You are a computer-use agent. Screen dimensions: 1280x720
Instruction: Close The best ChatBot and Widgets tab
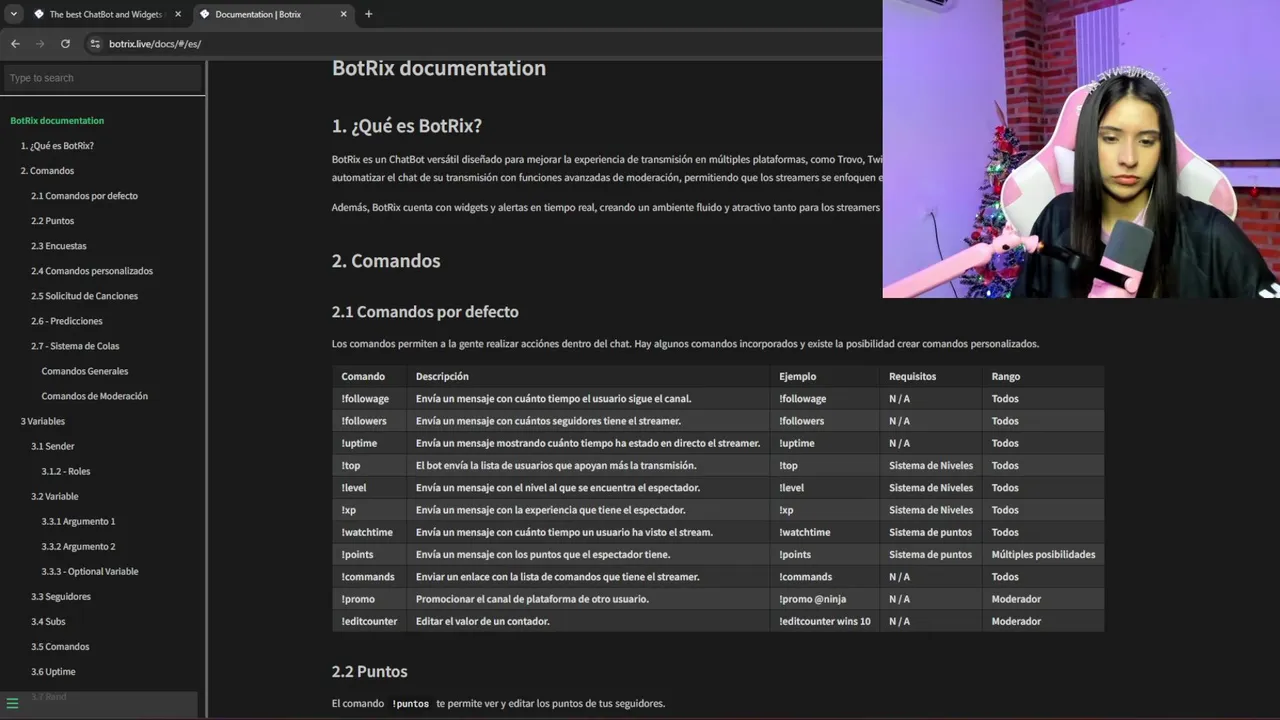[x=177, y=14]
